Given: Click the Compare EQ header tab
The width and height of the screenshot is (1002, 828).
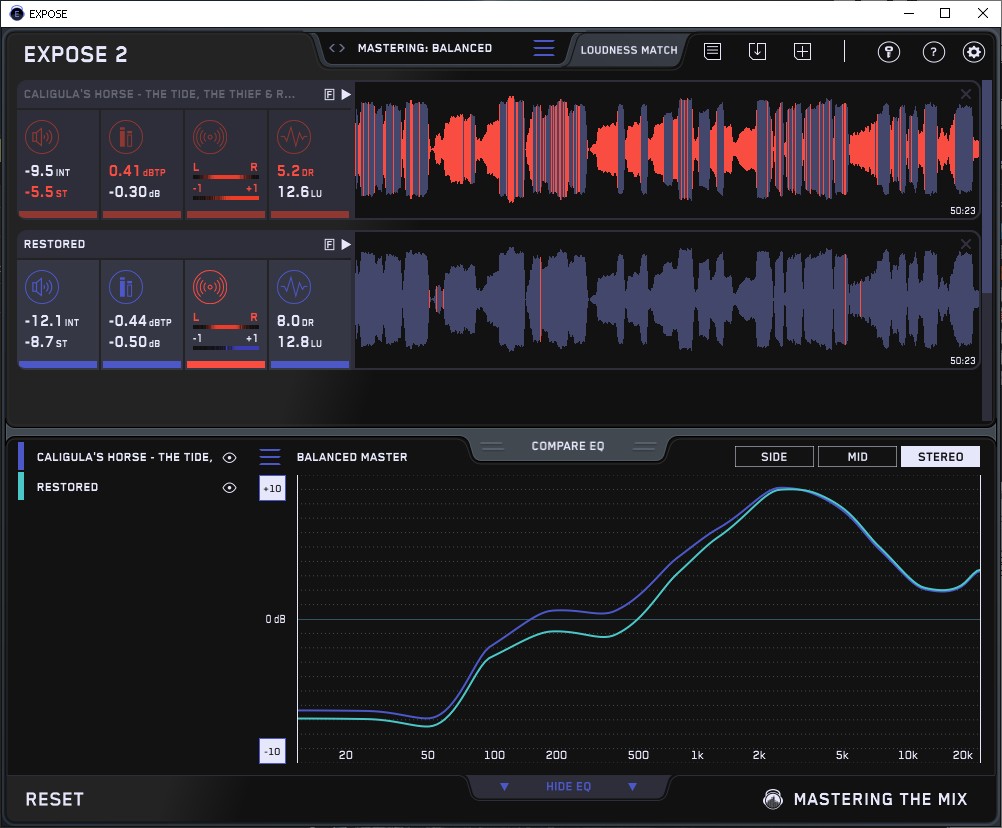Looking at the screenshot, I should coord(567,446).
